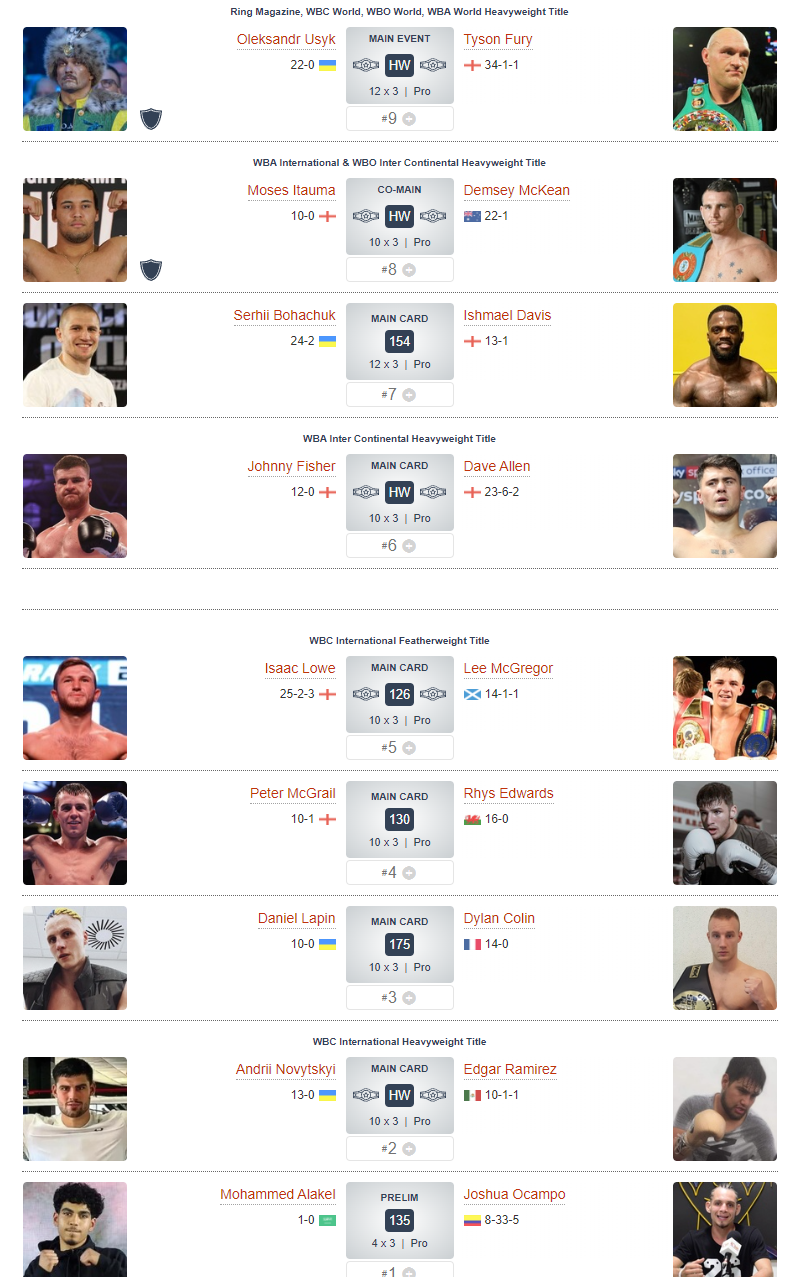The image size is (794, 1277).
Task: Expand the #9 bout ranking arrow
Action: pos(409,119)
